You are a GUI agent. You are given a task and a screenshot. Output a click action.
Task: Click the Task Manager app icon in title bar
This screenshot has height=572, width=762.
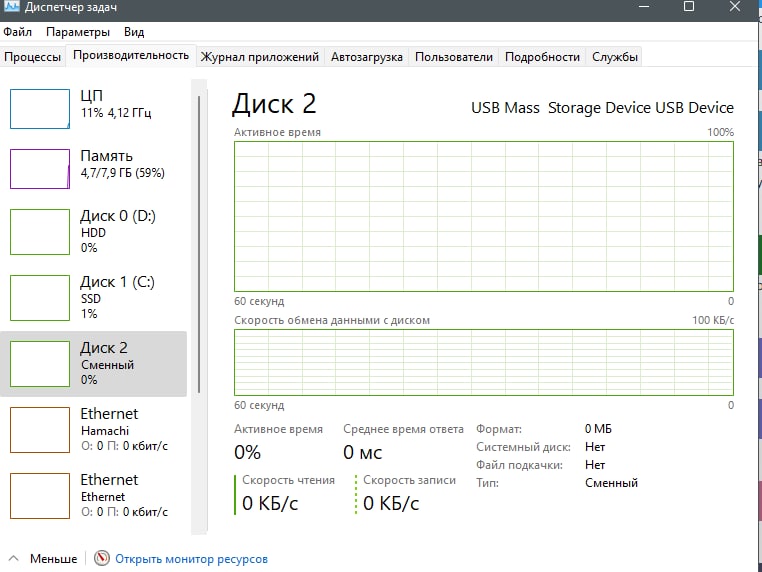tap(12, 6)
